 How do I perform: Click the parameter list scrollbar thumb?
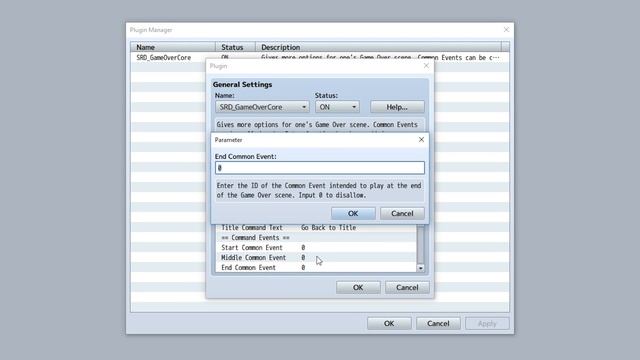pyautogui.click(x=420, y=244)
